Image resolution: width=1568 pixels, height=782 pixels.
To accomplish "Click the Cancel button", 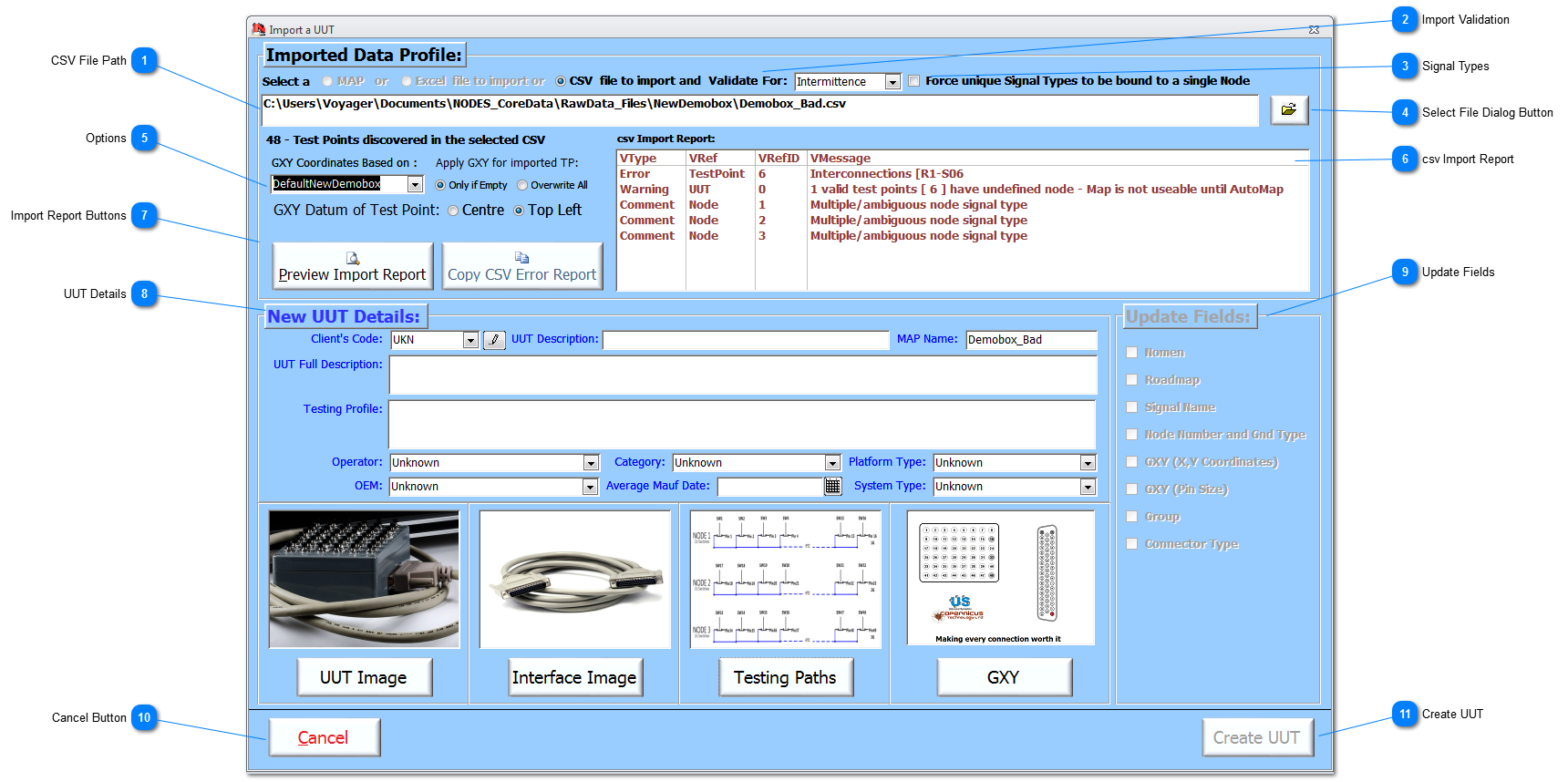I will [324, 737].
